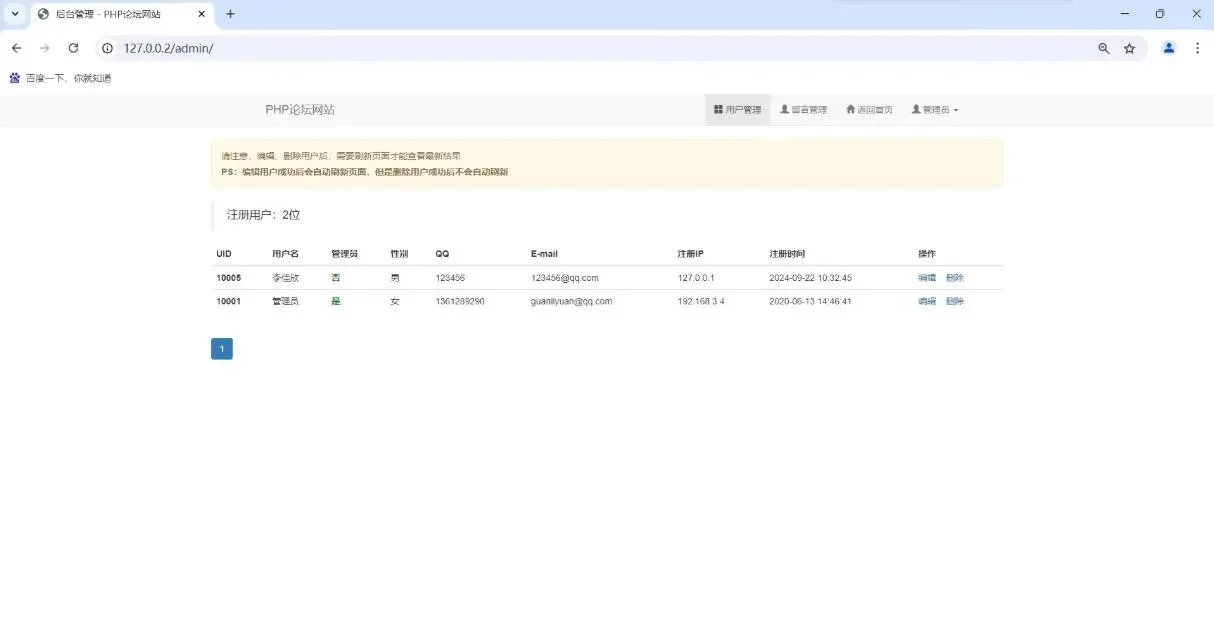Click the Baidu paw bookmark icon
The image size is (1214, 641).
point(14,78)
